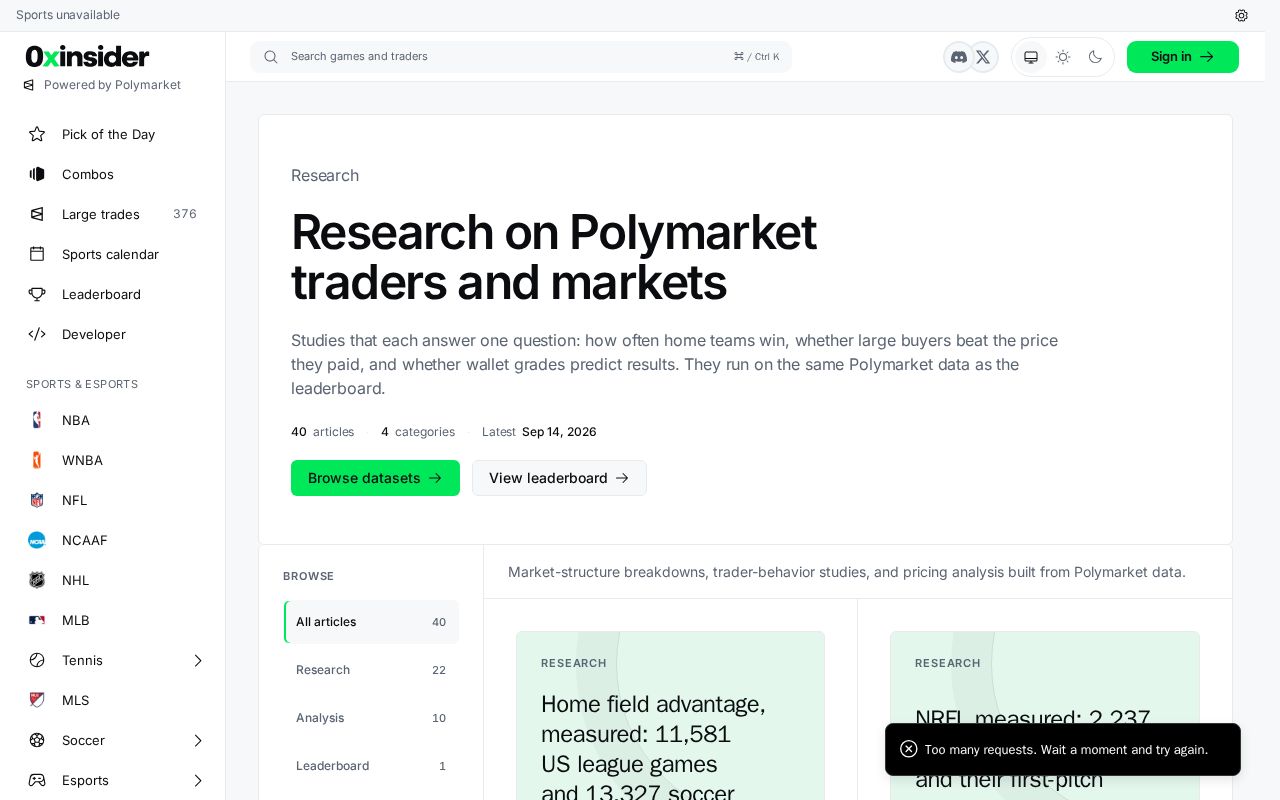The image size is (1280, 800).
Task: Open Discord community icon
Action: [959, 57]
